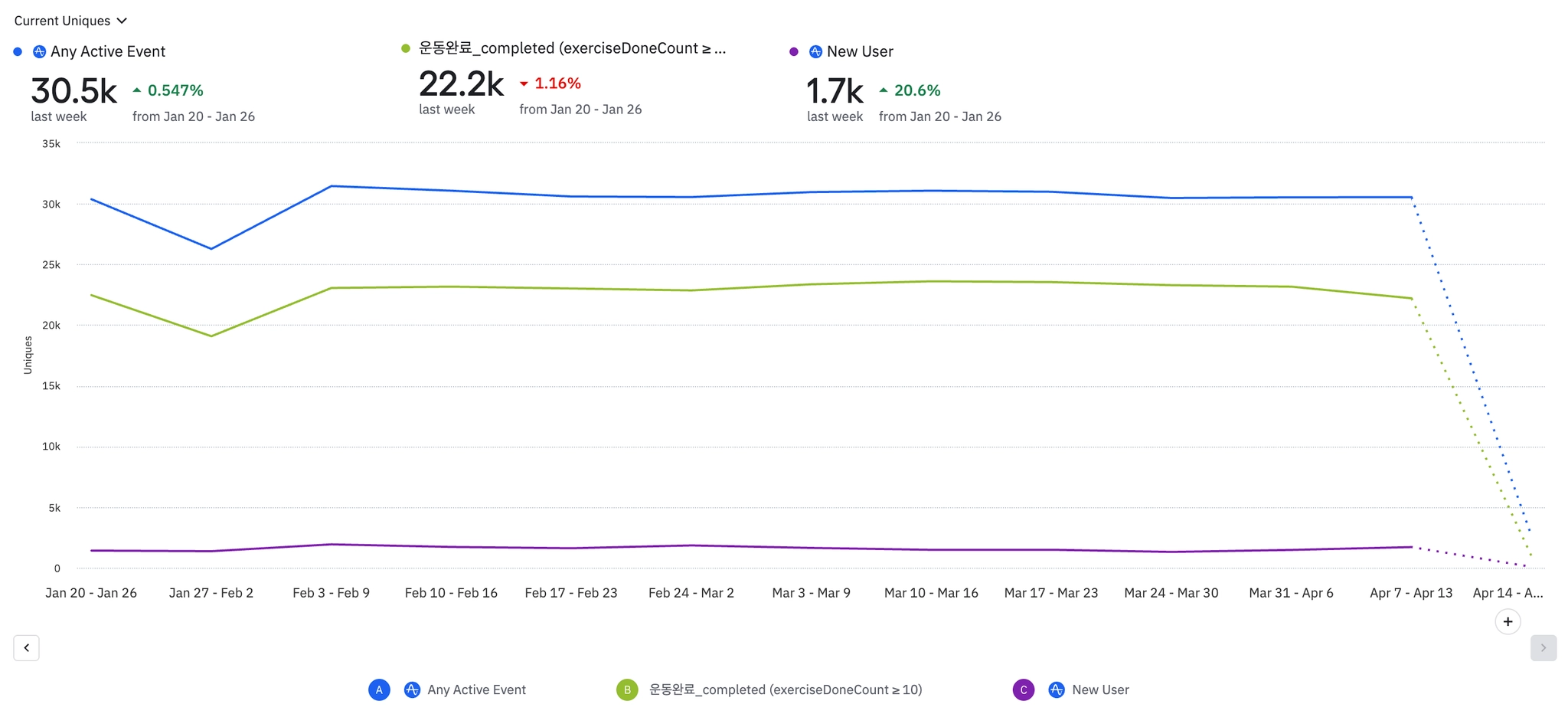Toggle the New User series in legend

coord(1100,689)
